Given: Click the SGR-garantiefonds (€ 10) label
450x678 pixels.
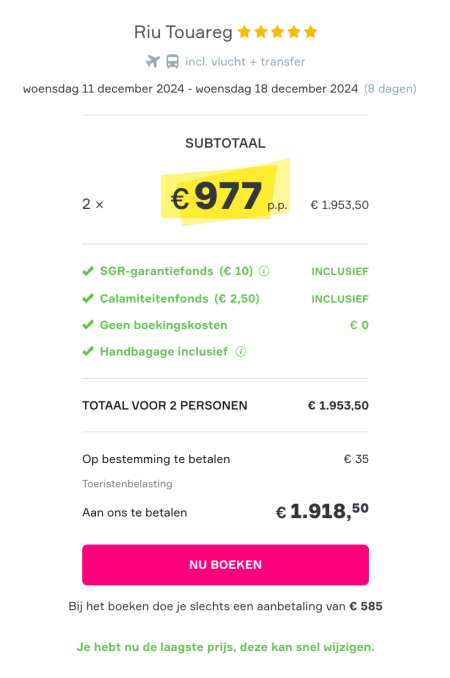Looking at the screenshot, I should pyautogui.click(x=176, y=271).
